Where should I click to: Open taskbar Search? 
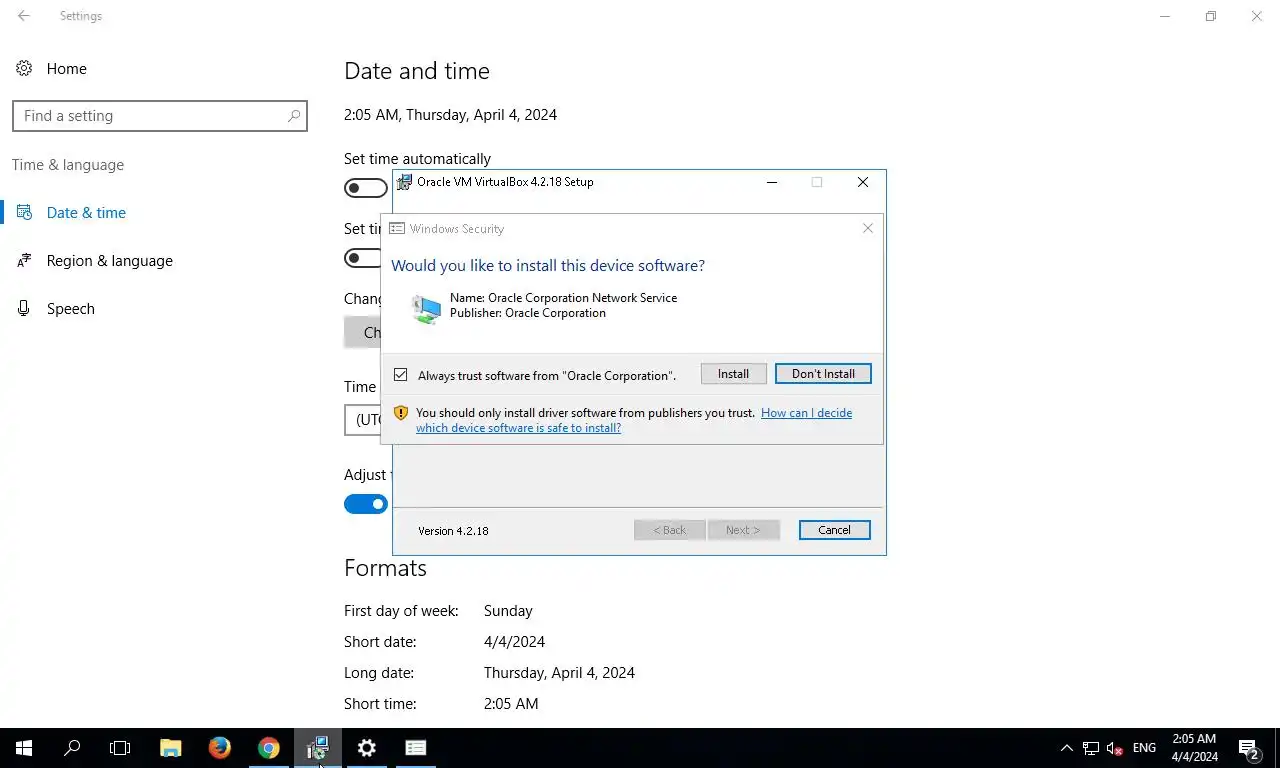pyautogui.click(x=72, y=748)
